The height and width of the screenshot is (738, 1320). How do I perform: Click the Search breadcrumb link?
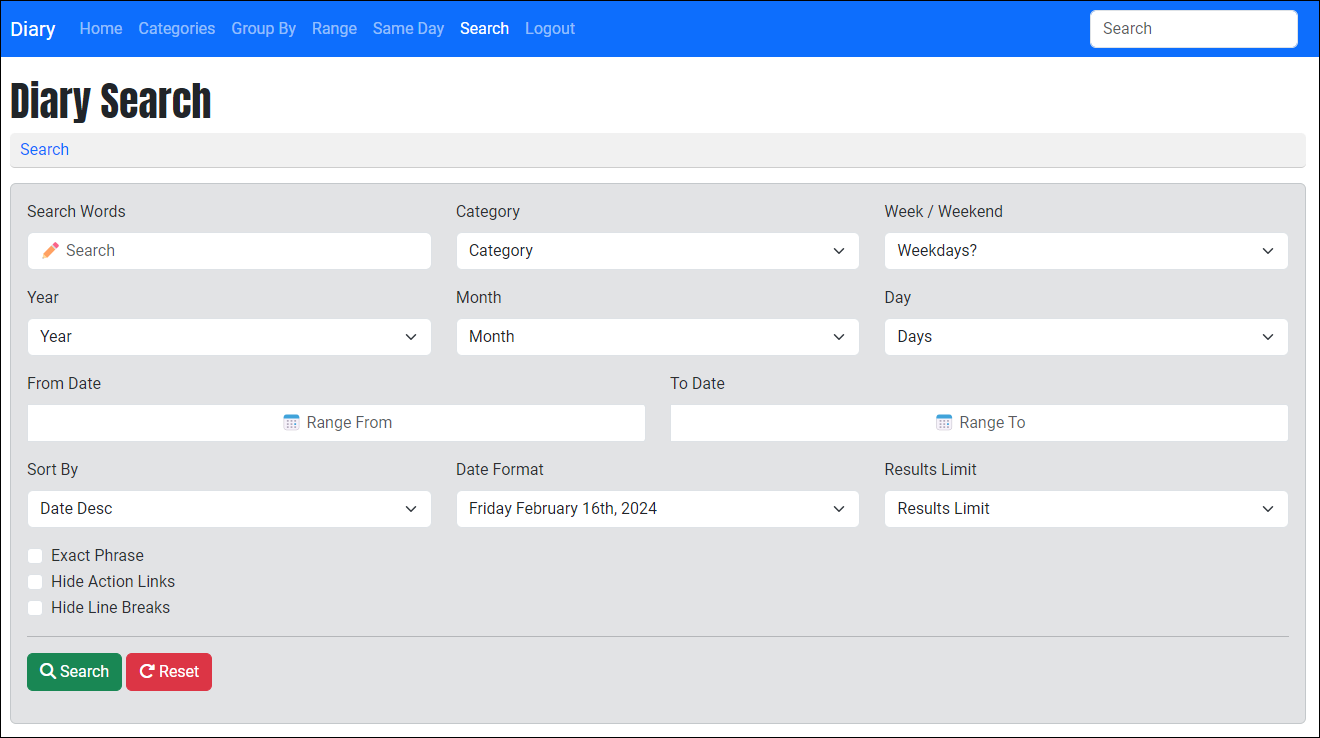tap(45, 150)
